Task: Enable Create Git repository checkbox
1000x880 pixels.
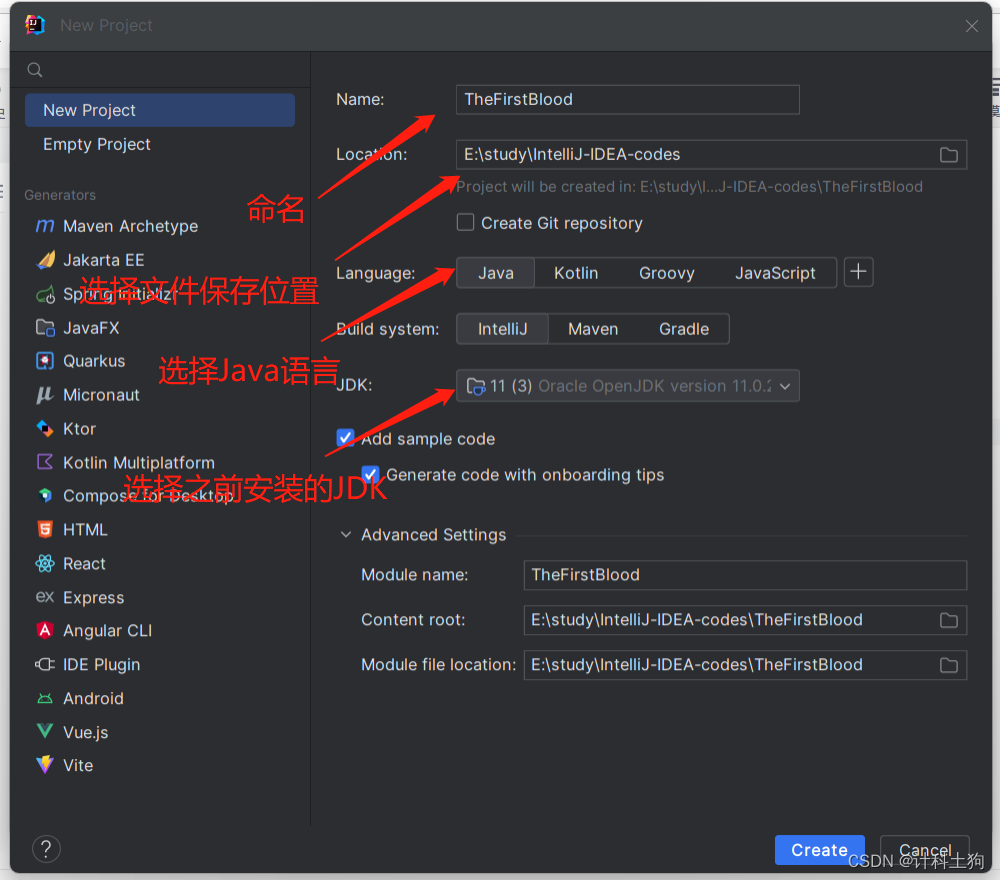Action: (466, 223)
